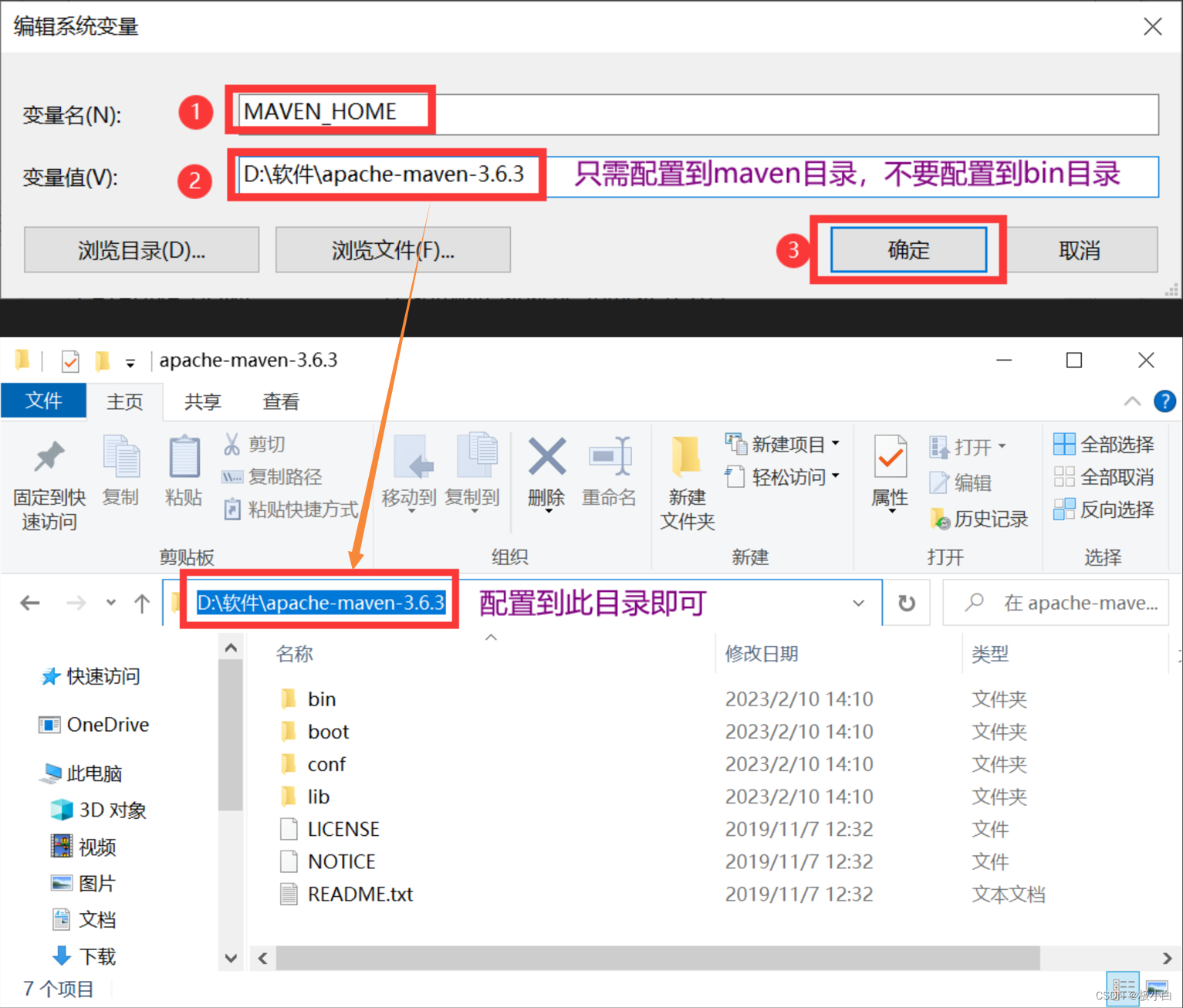The width and height of the screenshot is (1183, 1008).
Task: Click the Rename (重命名) icon
Action: (610, 456)
